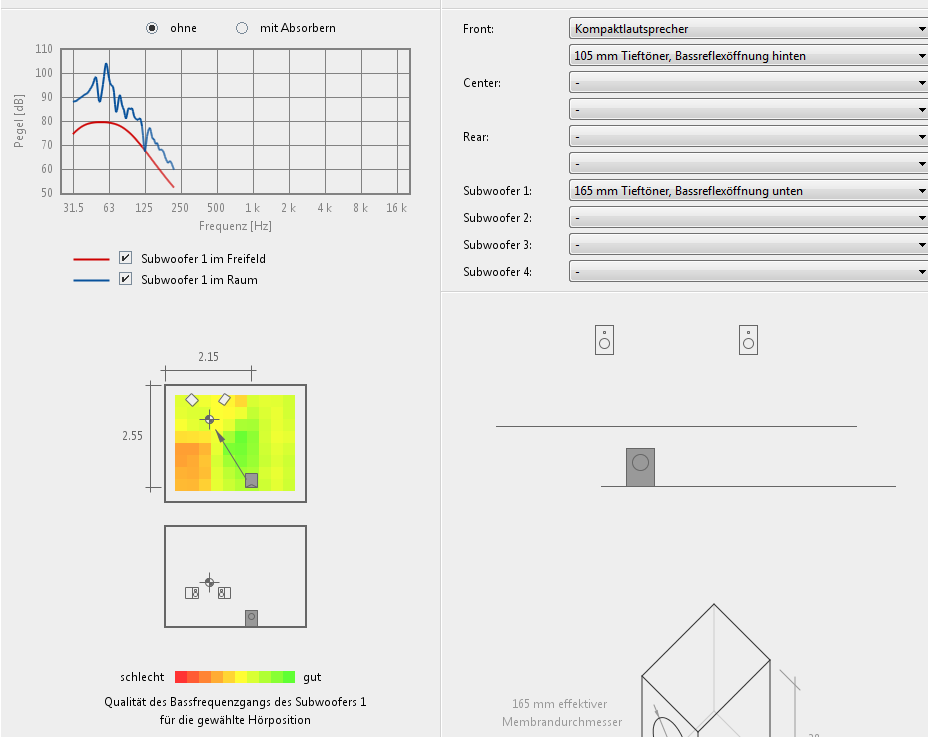This screenshot has height=737, width=928.
Task: Toggle 'Subwoofer 1 im Freifeld' checkbox
Action: coord(125,258)
